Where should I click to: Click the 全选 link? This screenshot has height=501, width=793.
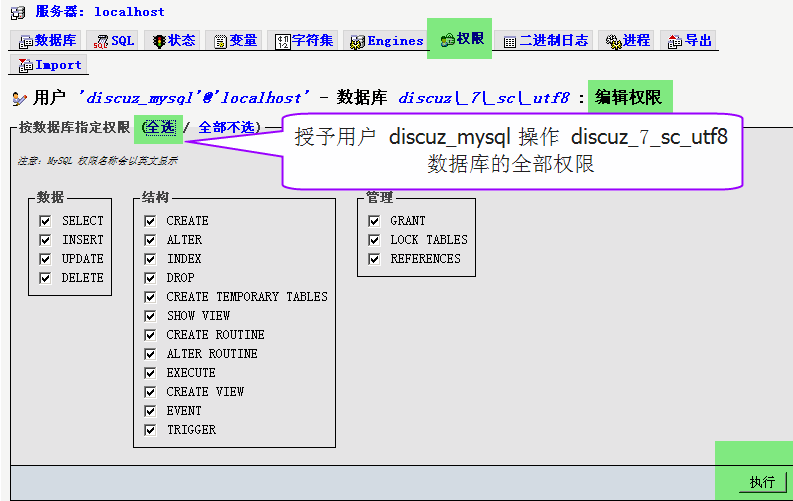160,127
